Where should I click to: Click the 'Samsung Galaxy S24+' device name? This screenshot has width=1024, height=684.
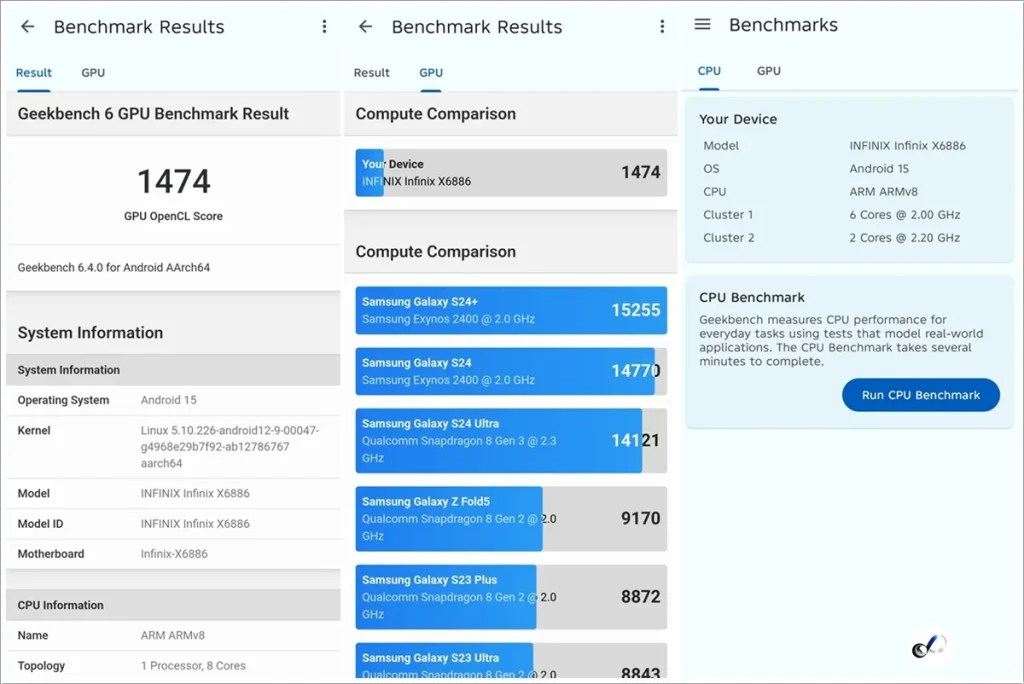tap(420, 302)
